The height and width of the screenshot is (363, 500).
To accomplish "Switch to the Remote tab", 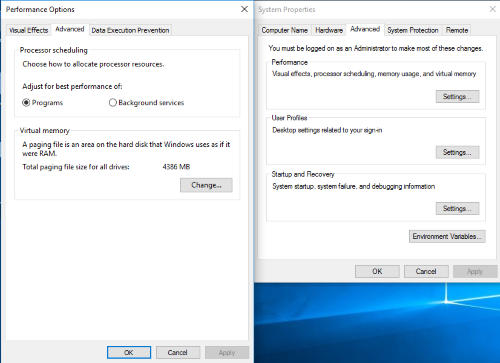I will [457, 30].
